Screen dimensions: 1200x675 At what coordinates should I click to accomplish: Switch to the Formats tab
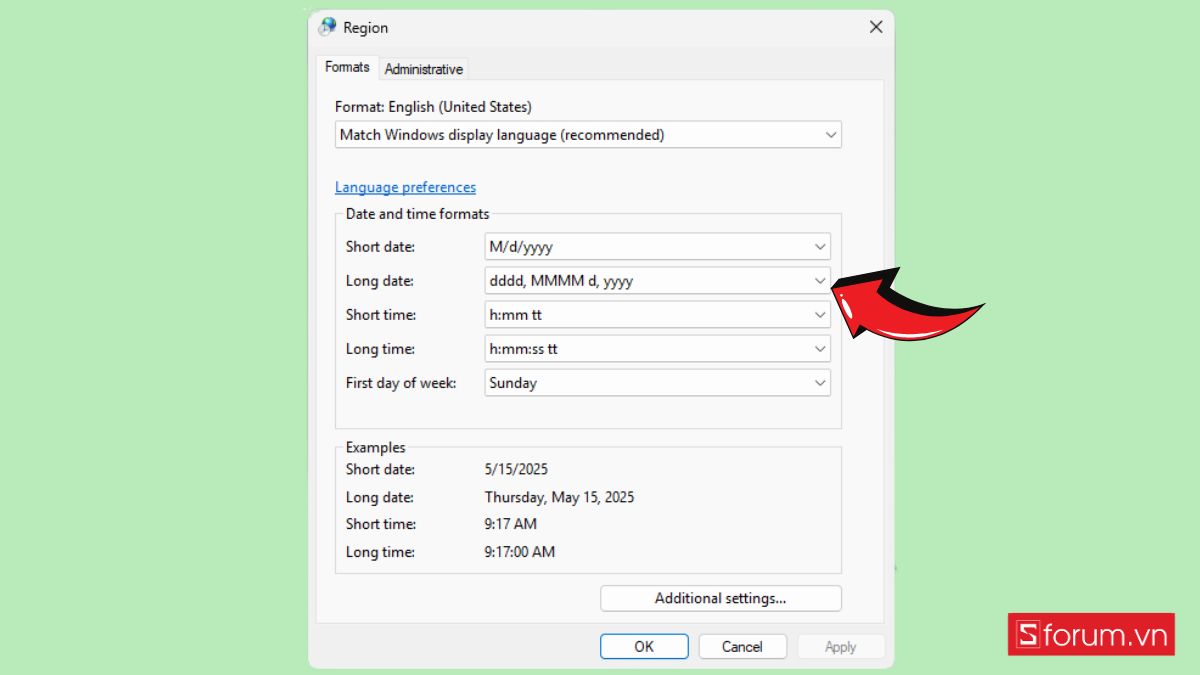point(347,67)
